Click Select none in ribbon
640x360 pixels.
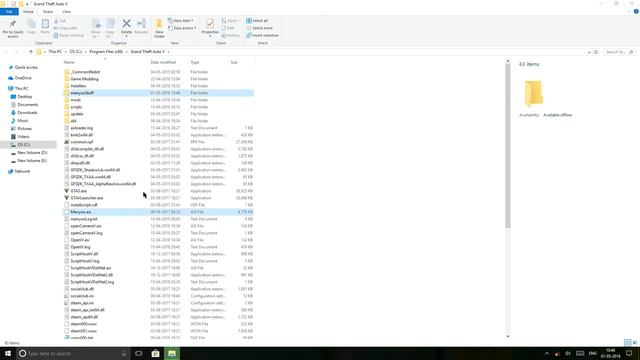(260, 28)
